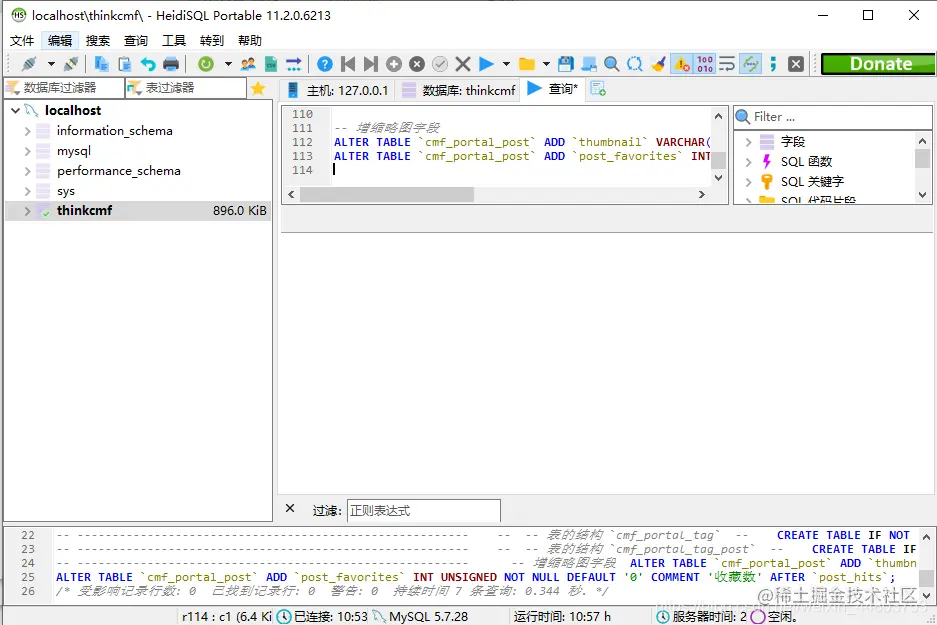Click the post changes checkmark icon
Screen dimensions: 937x625
pos(440,63)
